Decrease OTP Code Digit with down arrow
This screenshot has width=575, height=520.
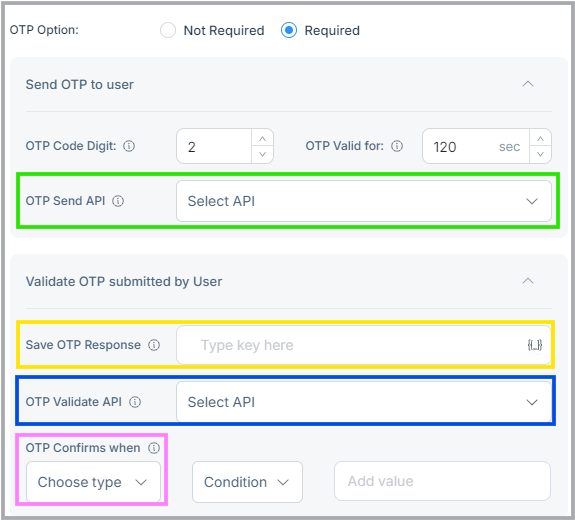[262, 154]
